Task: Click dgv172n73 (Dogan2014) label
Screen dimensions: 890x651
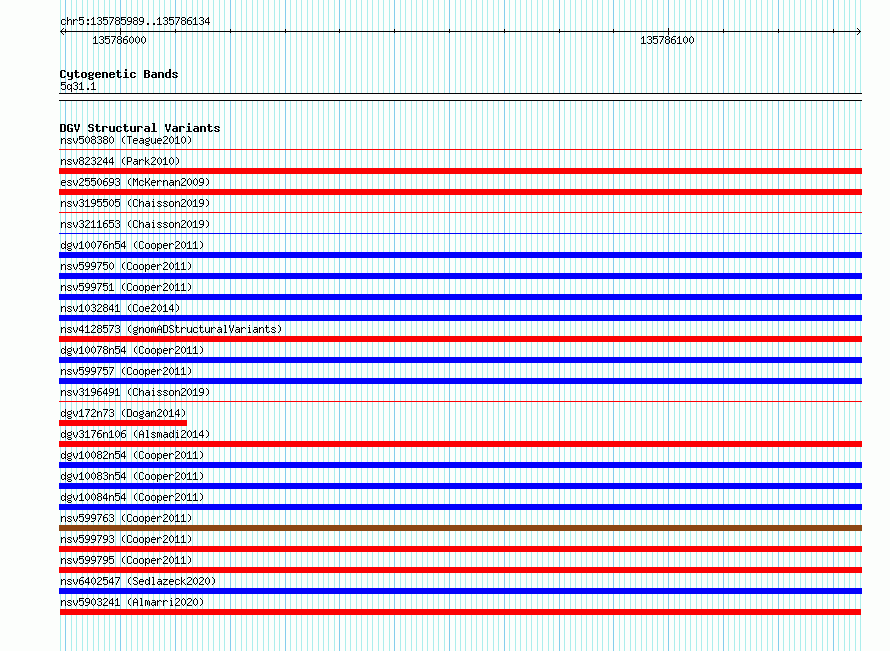Action: click(123, 413)
